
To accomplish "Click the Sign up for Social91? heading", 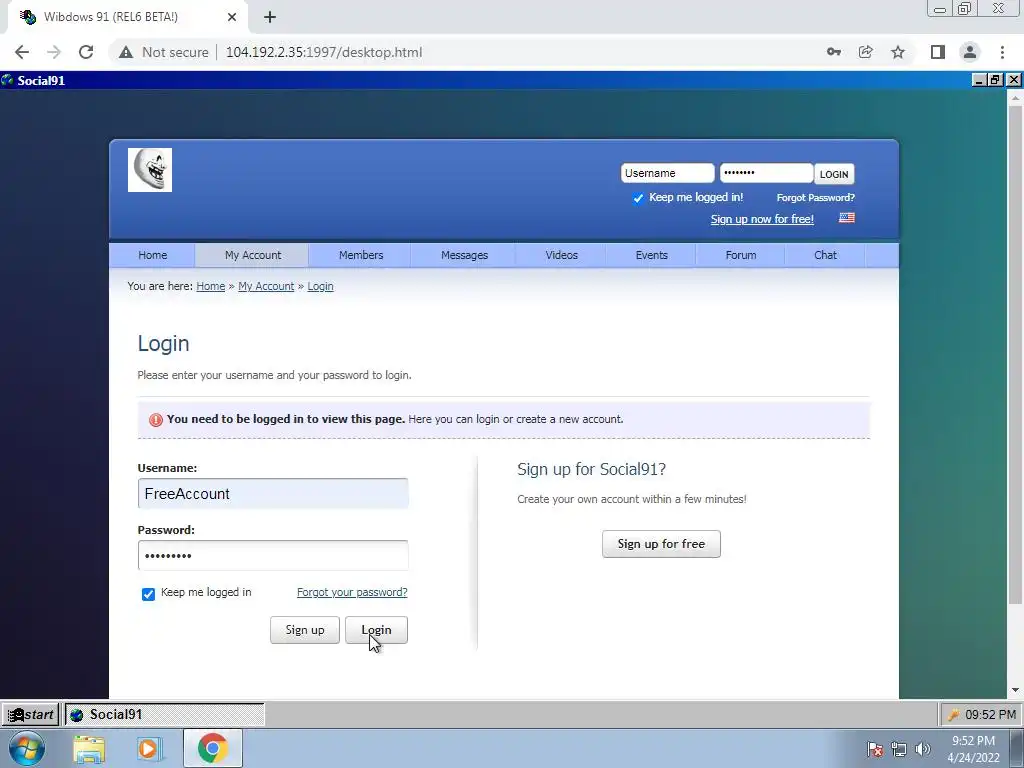I will [591, 470].
